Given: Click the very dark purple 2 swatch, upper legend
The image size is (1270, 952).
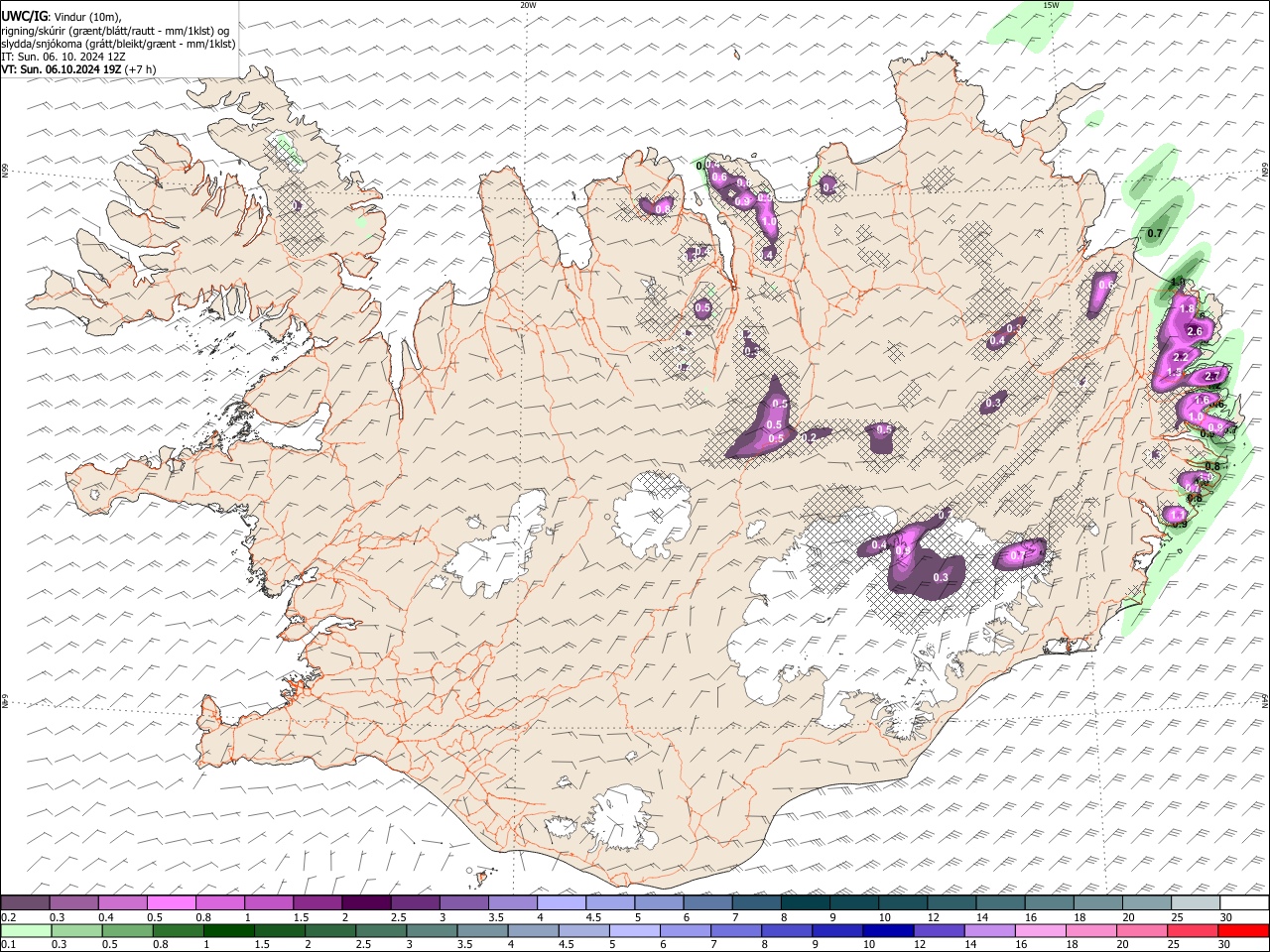Looking at the screenshot, I should (x=367, y=902).
